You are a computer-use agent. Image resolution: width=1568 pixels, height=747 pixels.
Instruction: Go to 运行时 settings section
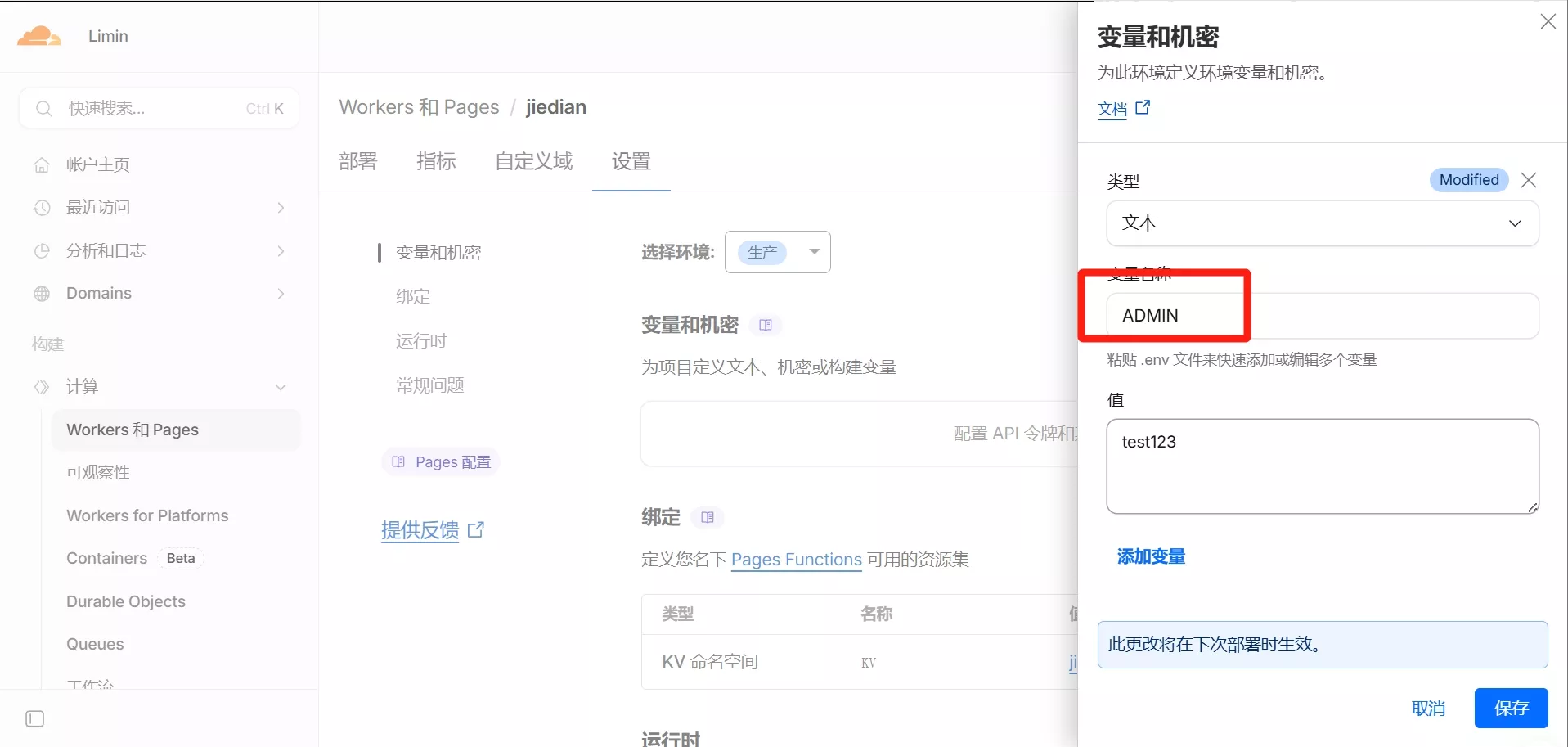(x=421, y=341)
